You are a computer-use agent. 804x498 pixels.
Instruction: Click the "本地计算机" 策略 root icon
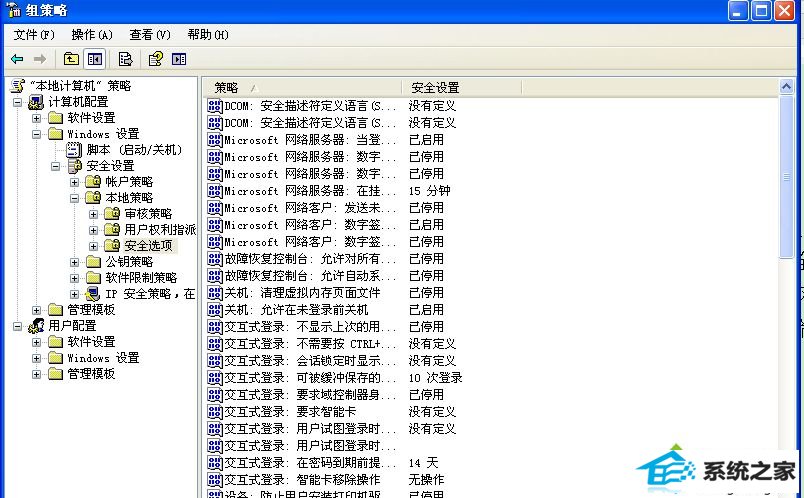point(17,86)
